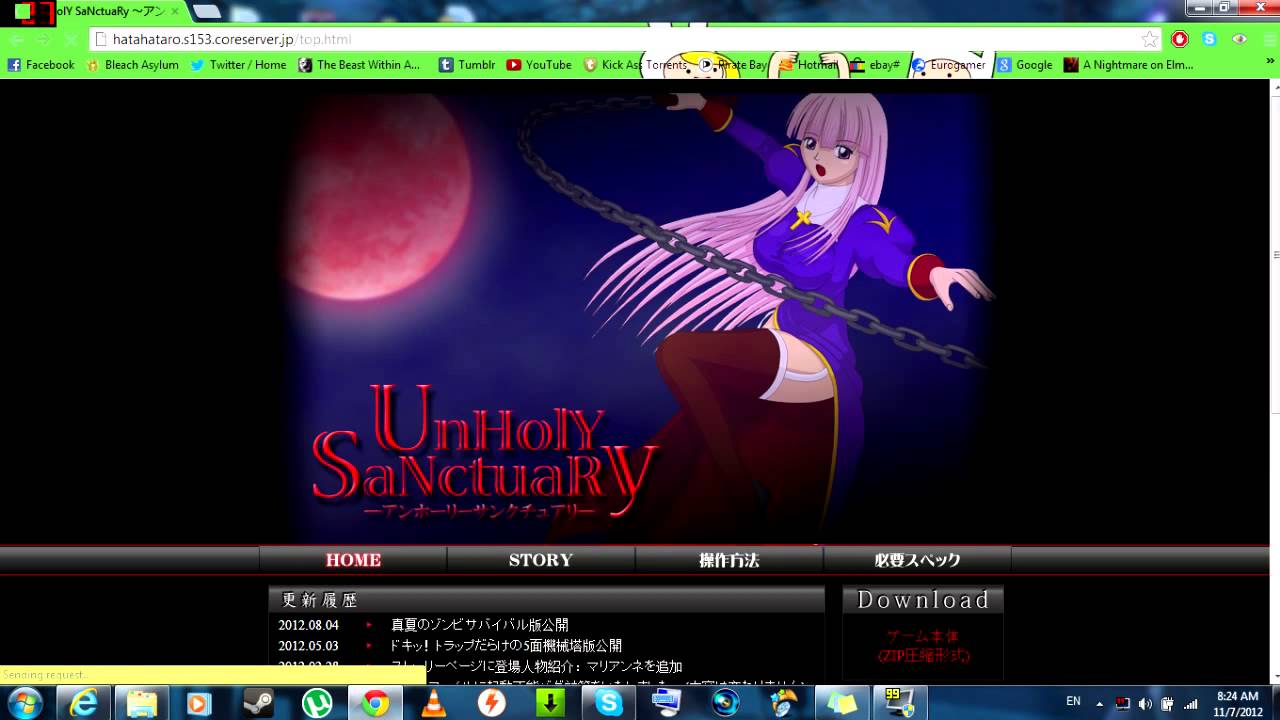
Task: Bookmark this page with the star icon
Action: coord(1150,39)
